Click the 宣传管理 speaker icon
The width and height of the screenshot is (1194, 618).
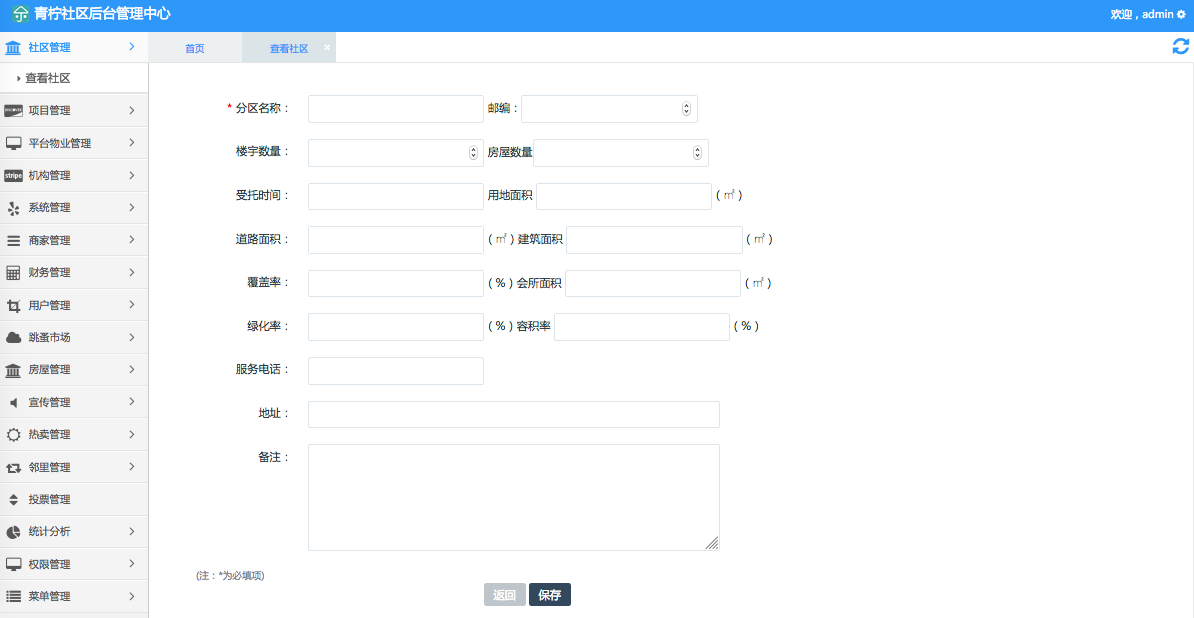(x=13, y=402)
